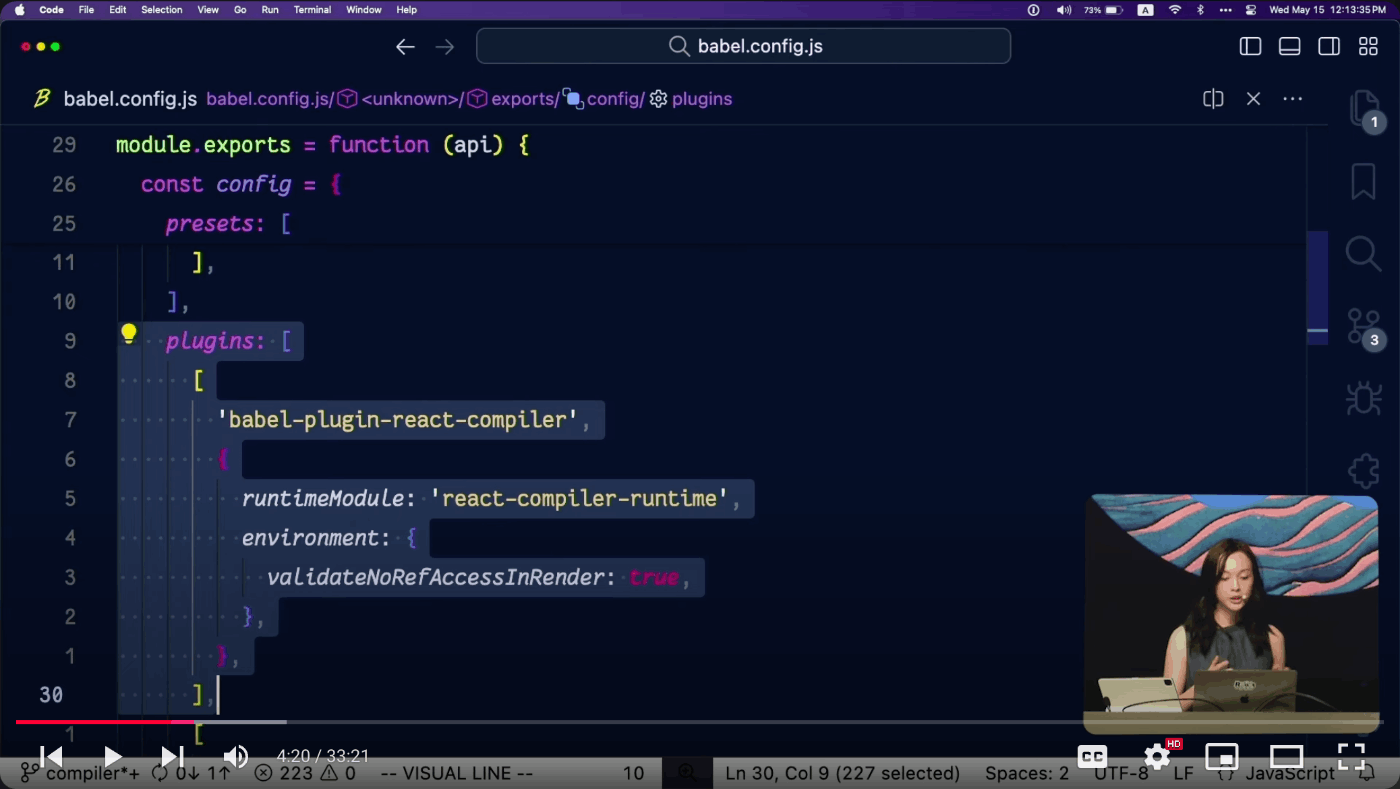This screenshot has height=789, width=1400.
Task: Open Customize Layout grid icon
Action: 1368,46
